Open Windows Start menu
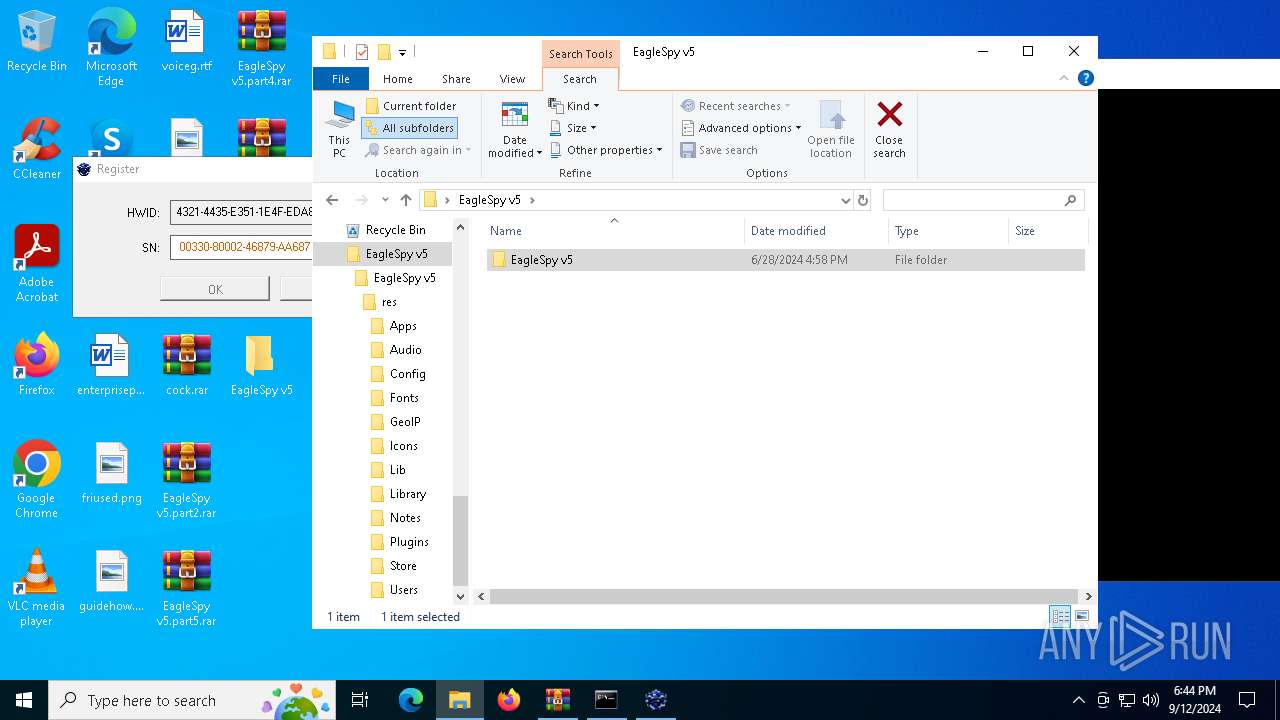Viewport: 1280px width, 720px height. [24, 700]
